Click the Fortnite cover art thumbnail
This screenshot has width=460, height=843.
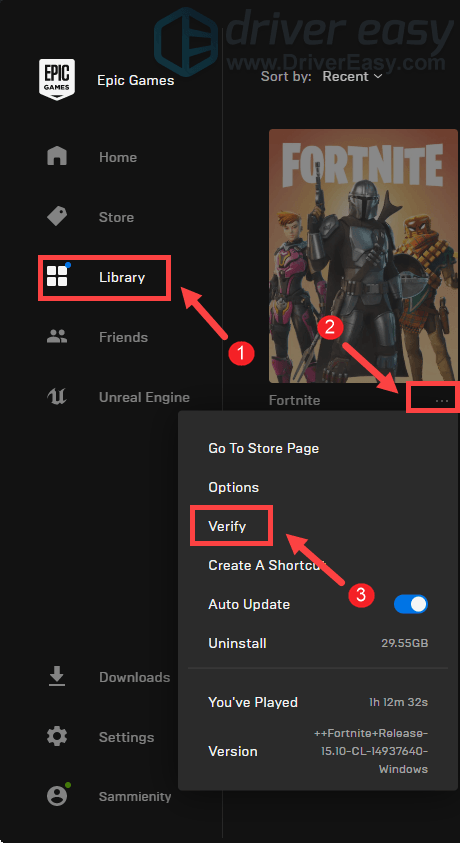pos(364,256)
